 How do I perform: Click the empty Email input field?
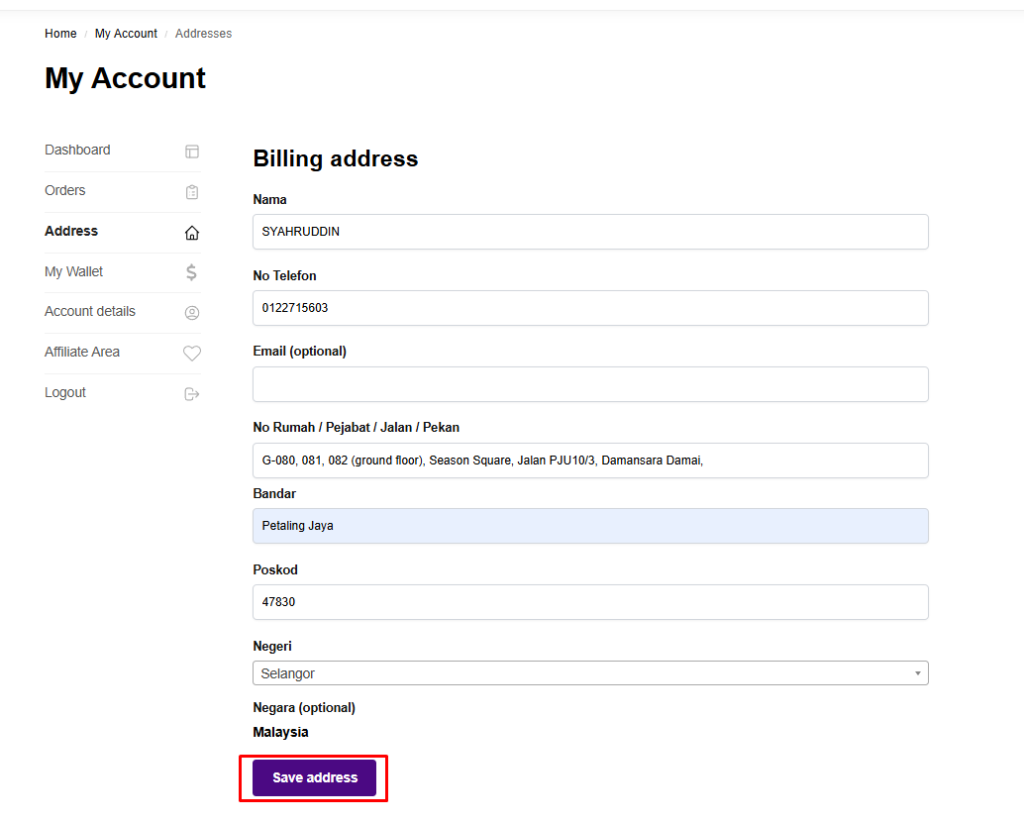pos(590,384)
